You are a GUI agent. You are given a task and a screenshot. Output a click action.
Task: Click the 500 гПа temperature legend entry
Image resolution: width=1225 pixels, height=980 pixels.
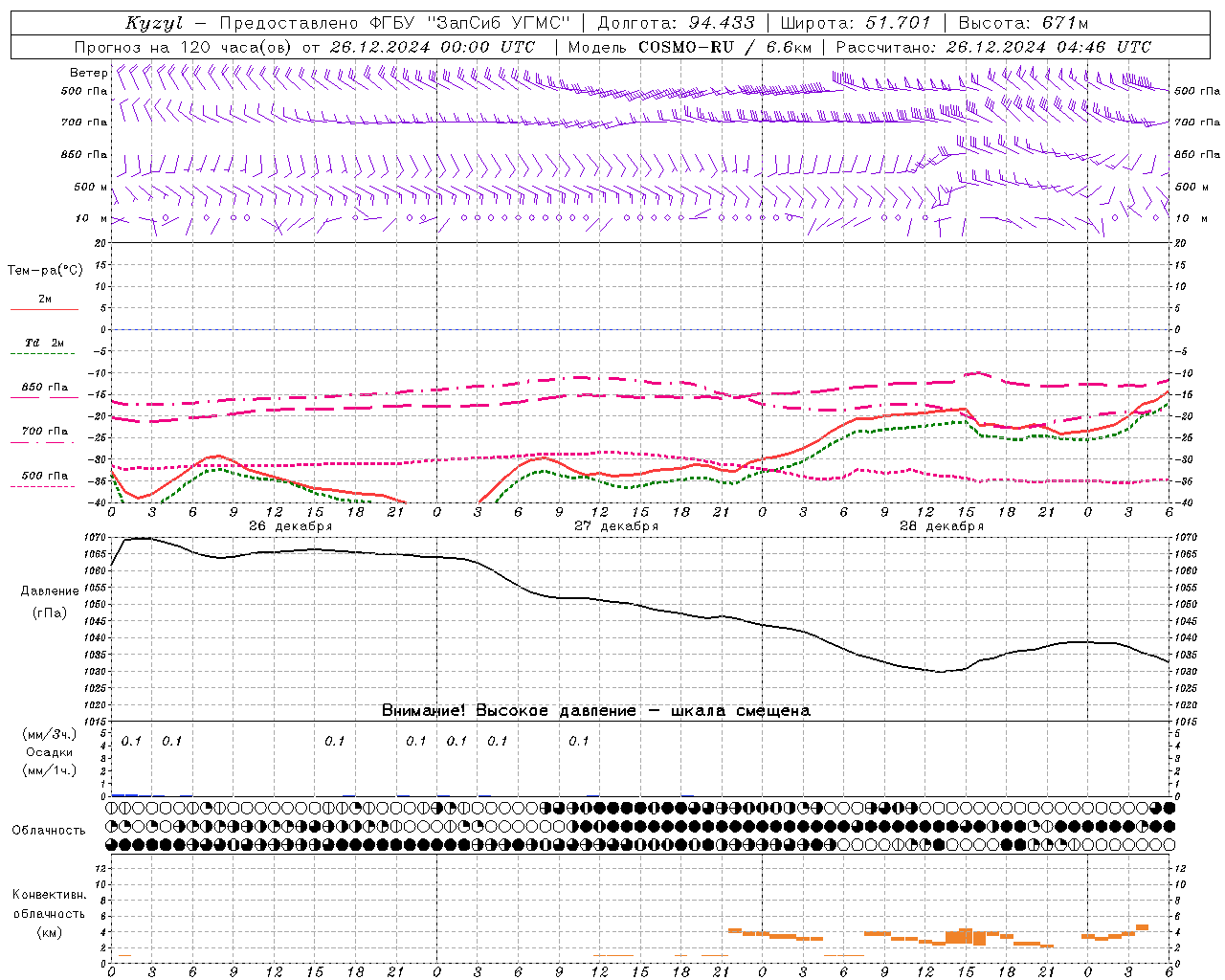coord(45,476)
